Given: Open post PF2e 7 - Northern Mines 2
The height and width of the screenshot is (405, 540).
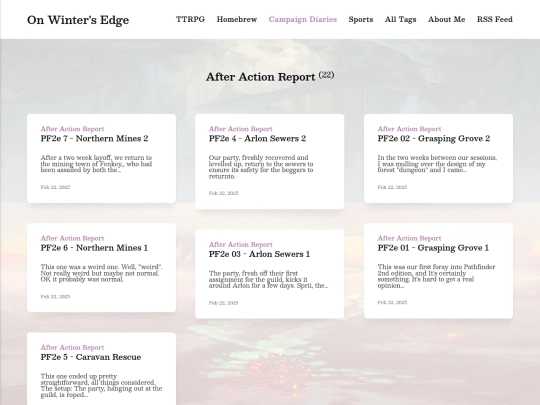Looking at the screenshot, I should click(94, 138).
